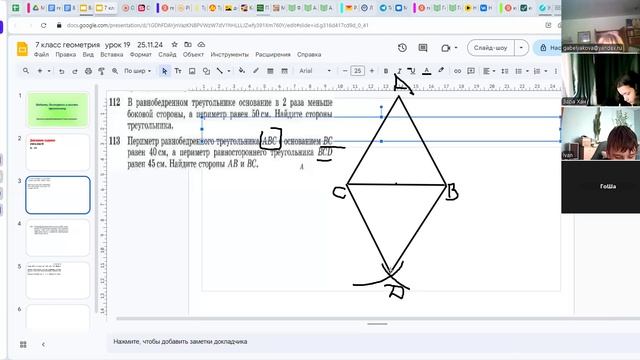The image size is (640, 360).
Task: Open more toolbar options
Action: (x=556, y=71)
